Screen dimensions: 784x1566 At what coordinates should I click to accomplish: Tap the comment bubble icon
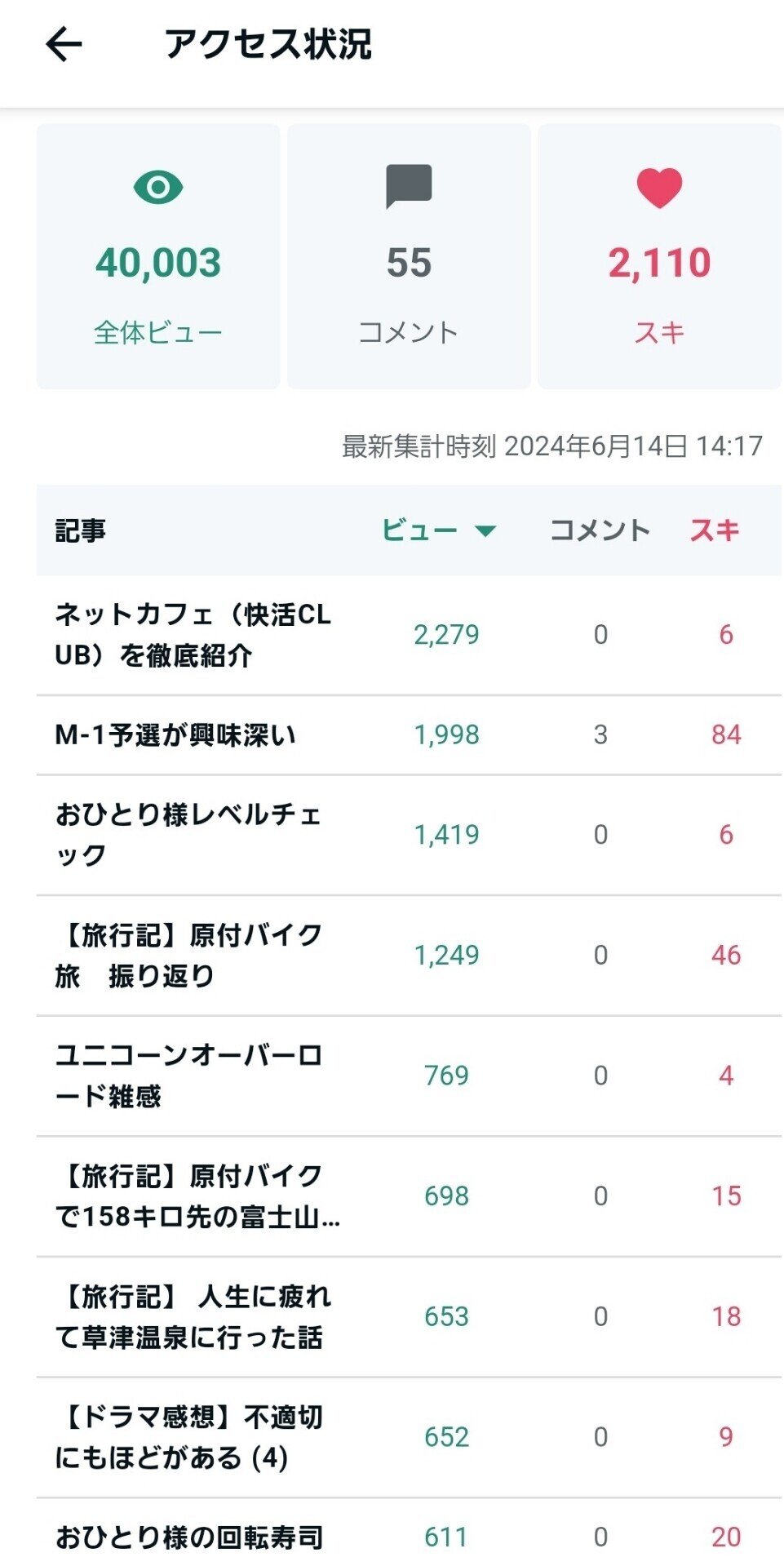[409, 186]
